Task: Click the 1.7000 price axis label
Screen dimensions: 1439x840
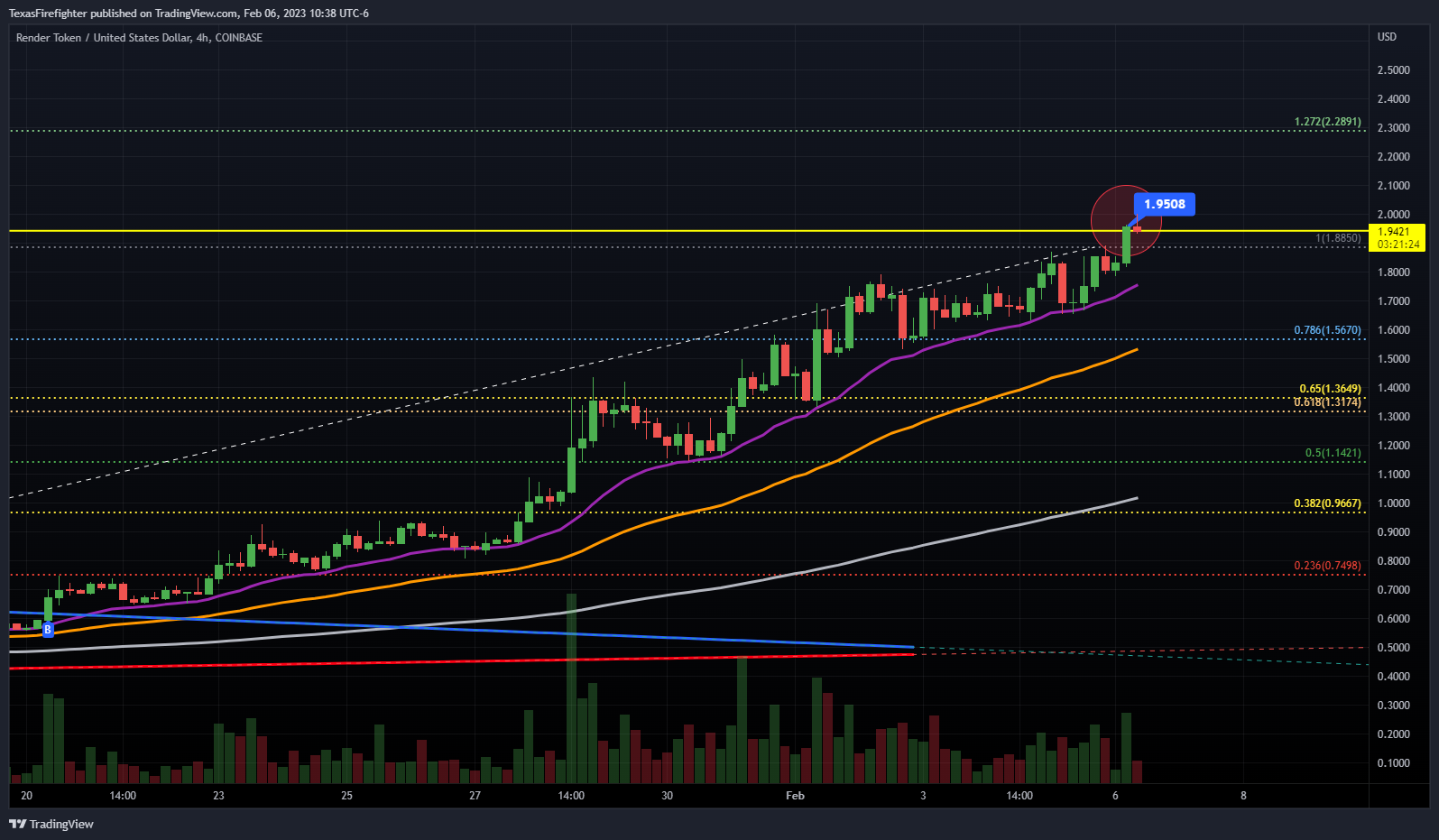Action: coord(1394,301)
